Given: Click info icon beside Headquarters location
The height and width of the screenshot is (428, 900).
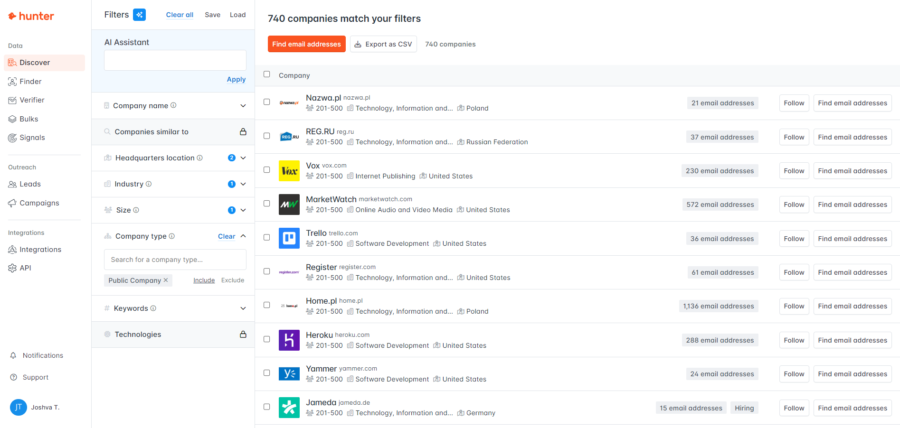Looking at the screenshot, I should click(200, 158).
